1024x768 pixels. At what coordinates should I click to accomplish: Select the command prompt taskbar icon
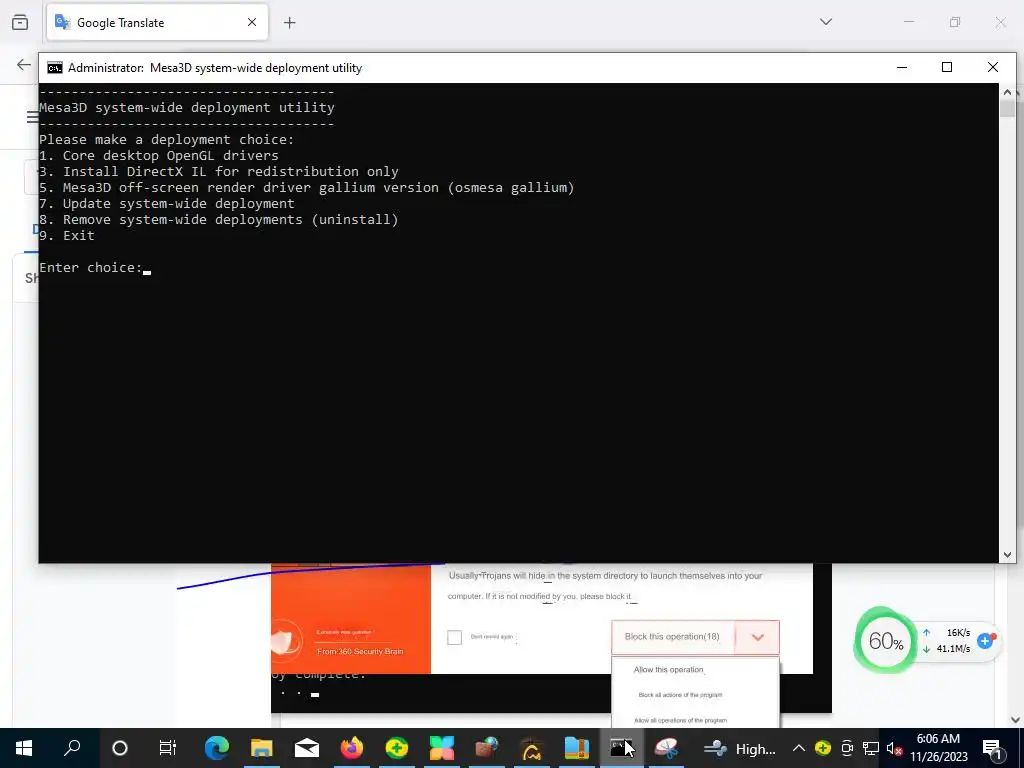tap(620, 748)
